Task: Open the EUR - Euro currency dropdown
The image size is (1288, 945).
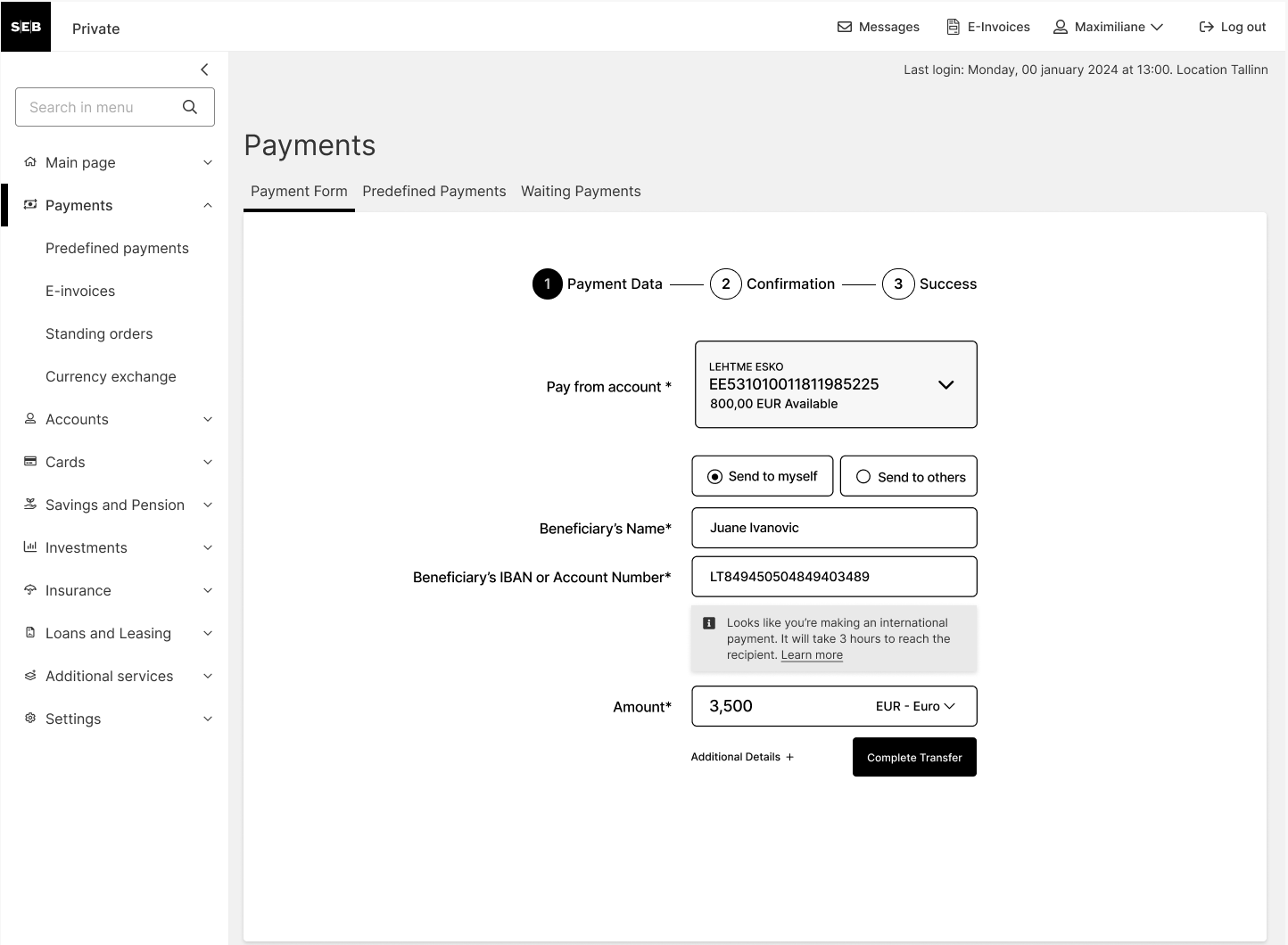Action: click(x=916, y=706)
